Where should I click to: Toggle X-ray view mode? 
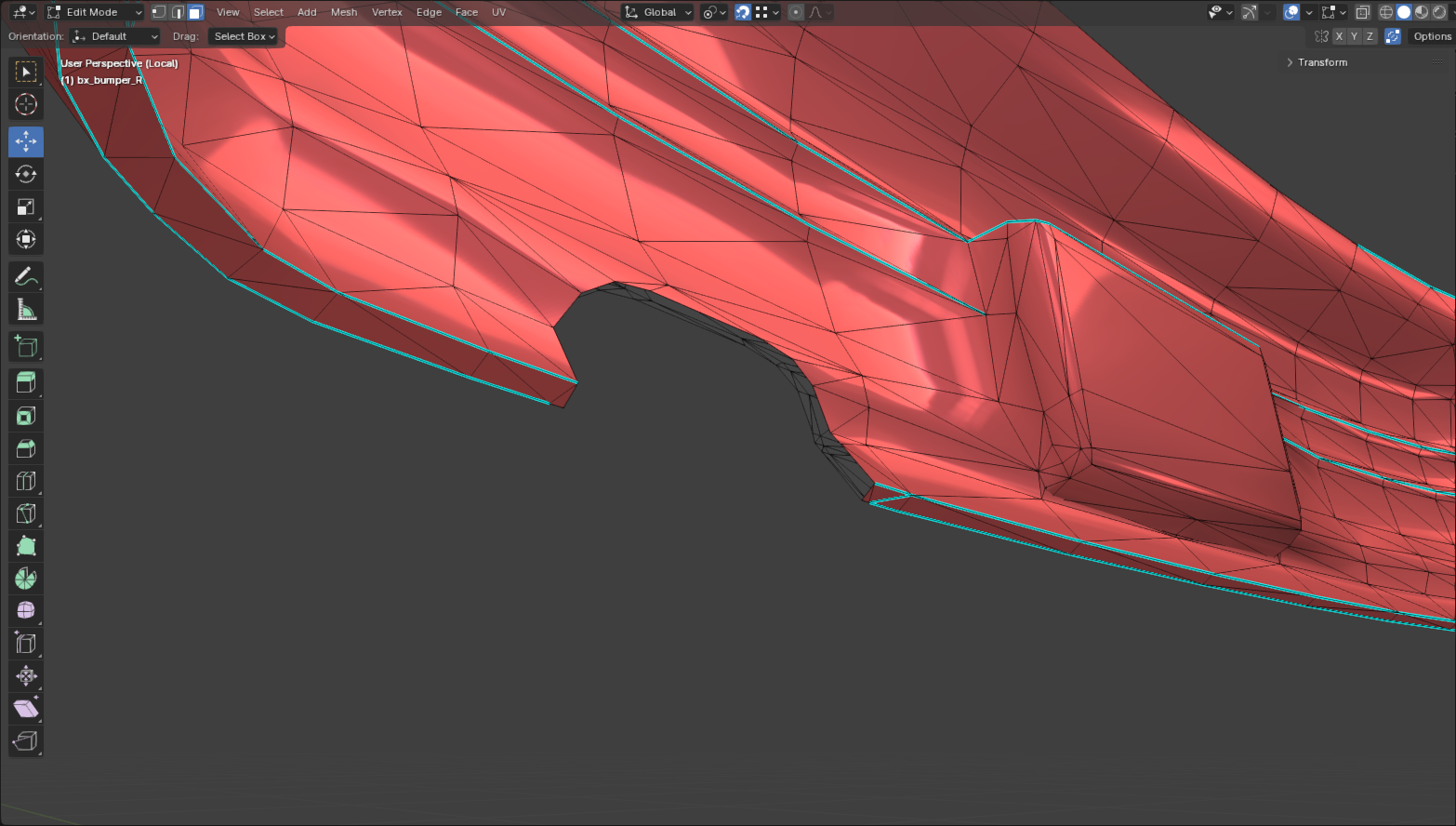tap(1362, 12)
